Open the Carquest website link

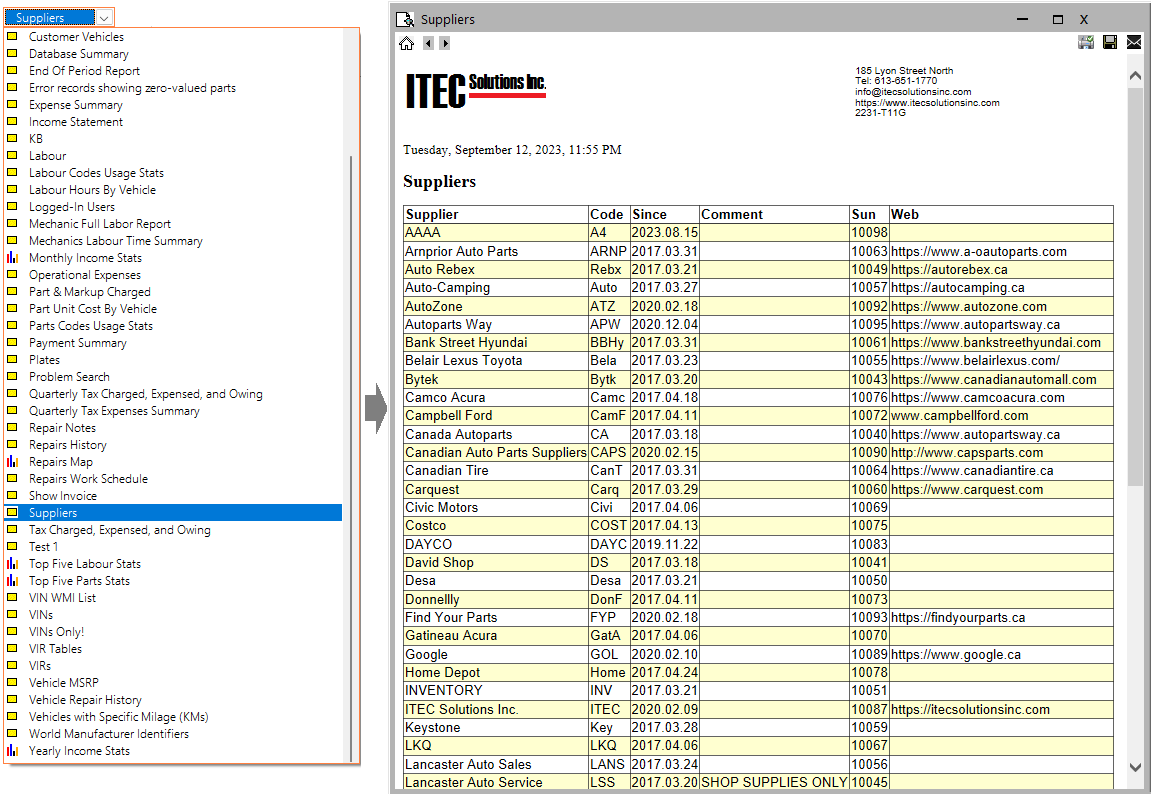pyautogui.click(x=958, y=489)
